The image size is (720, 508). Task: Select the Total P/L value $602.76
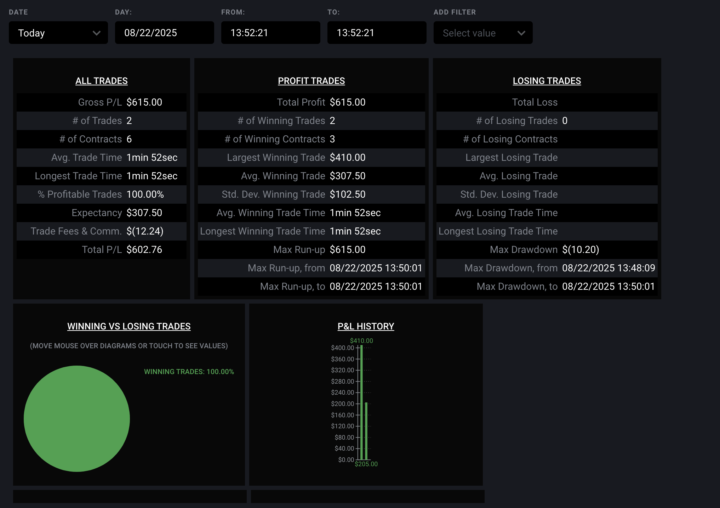point(144,249)
